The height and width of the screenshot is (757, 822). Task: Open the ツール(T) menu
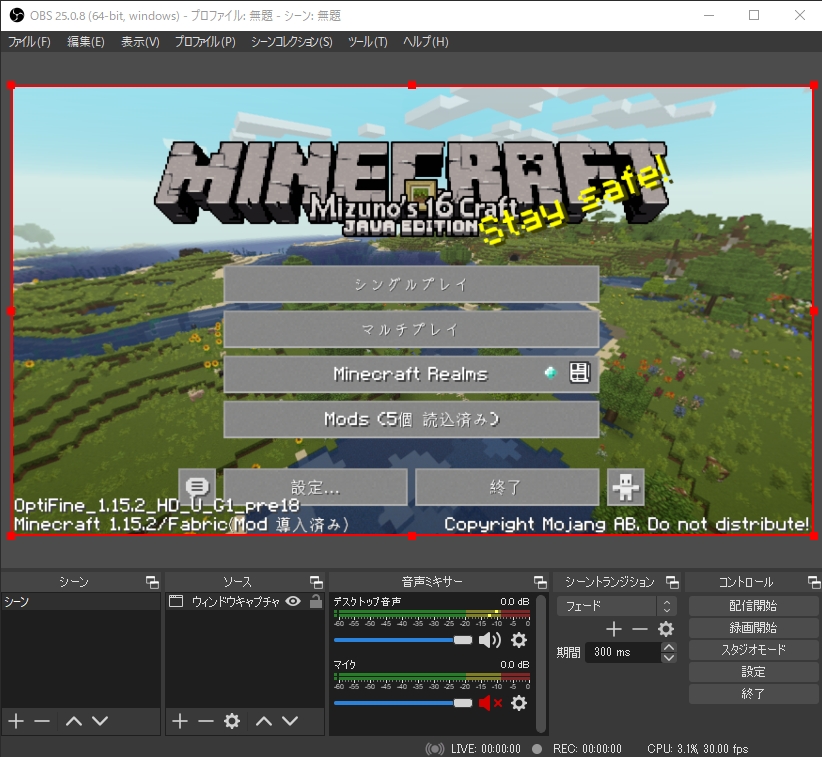point(367,41)
